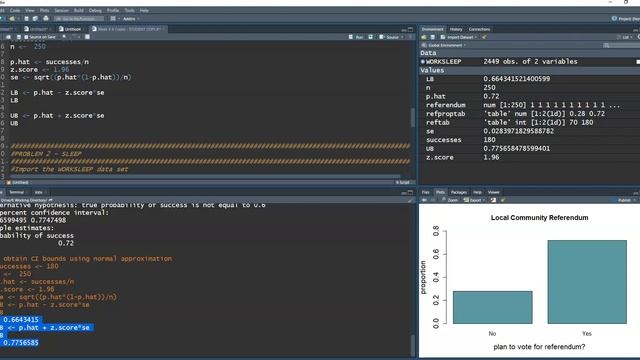Open the Global Environment dropdown

444,45
